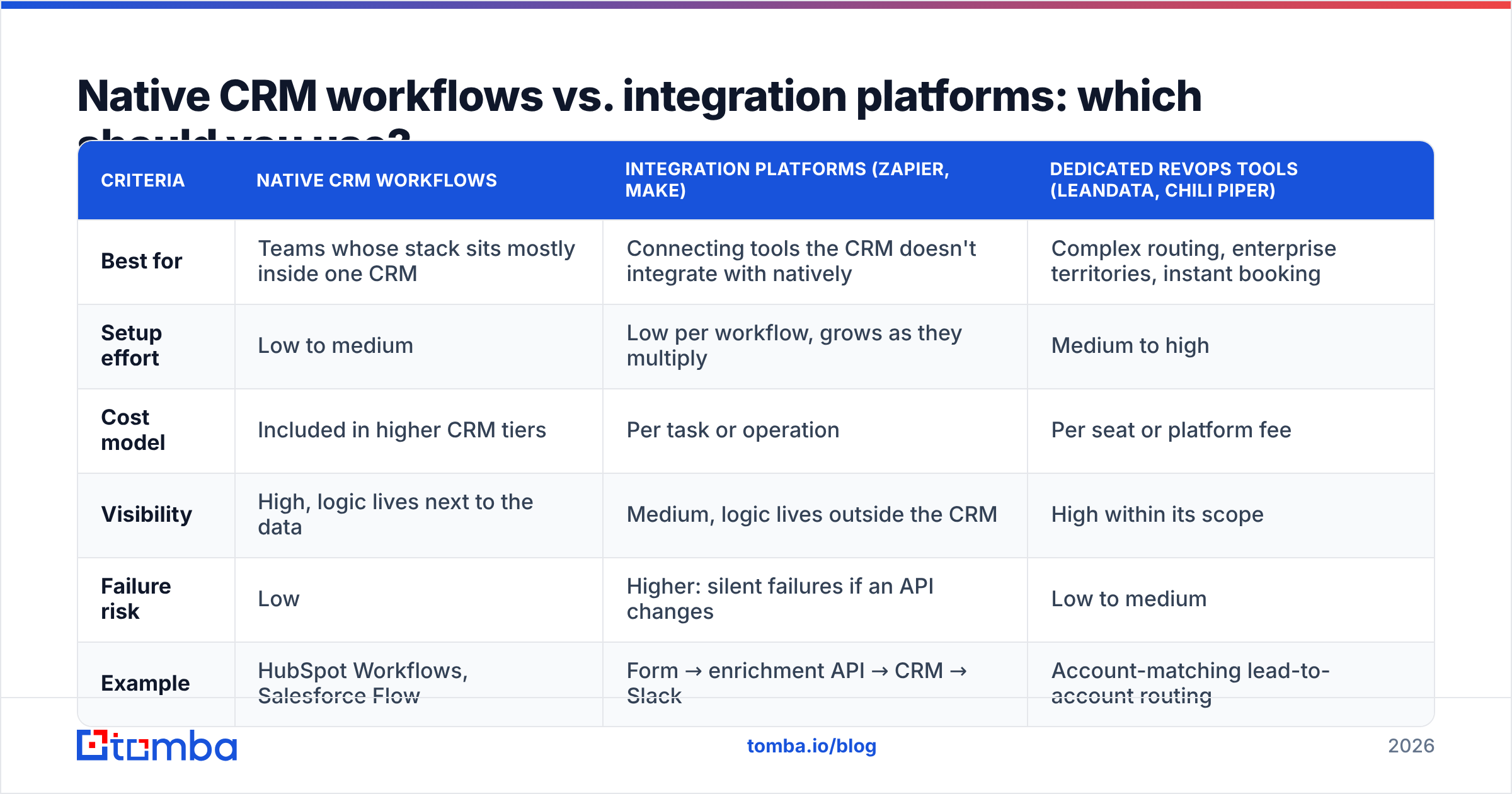Viewport: 1512px width, 794px height.
Task: Click the 'Low to medium' setup effort cell
Action: pyautogui.click(x=335, y=345)
